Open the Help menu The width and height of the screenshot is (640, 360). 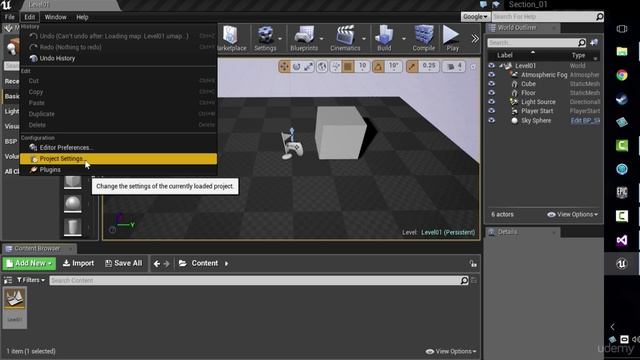(x=82, y=17)
